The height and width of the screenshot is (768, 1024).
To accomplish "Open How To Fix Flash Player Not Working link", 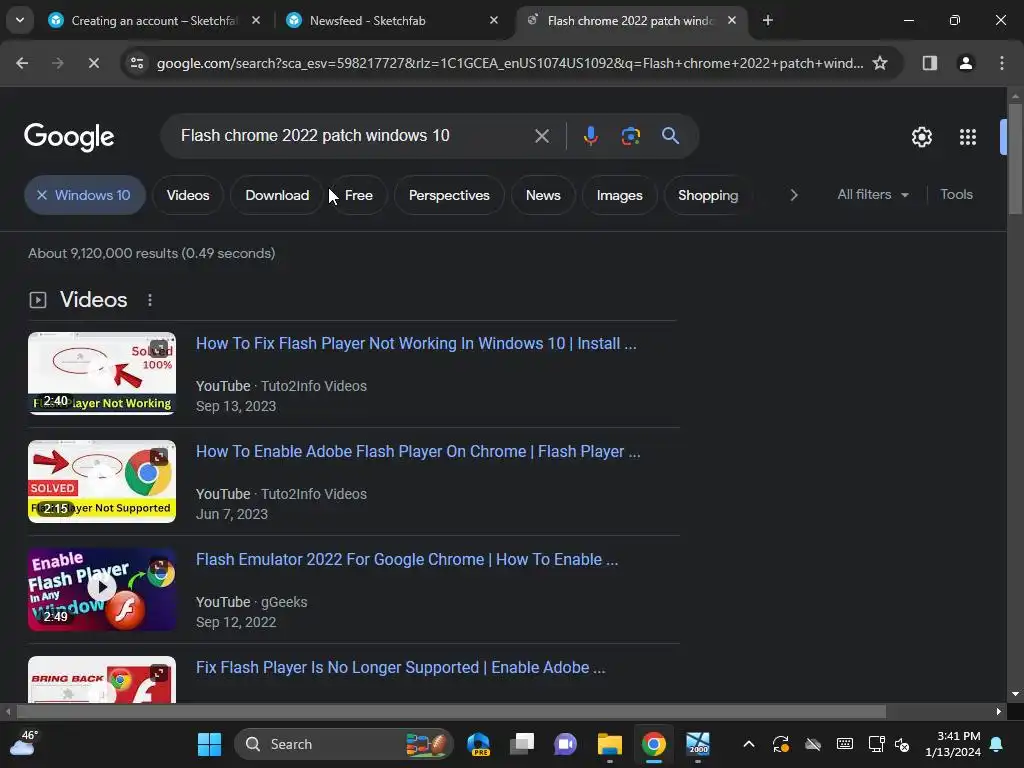I will [416, 344].
